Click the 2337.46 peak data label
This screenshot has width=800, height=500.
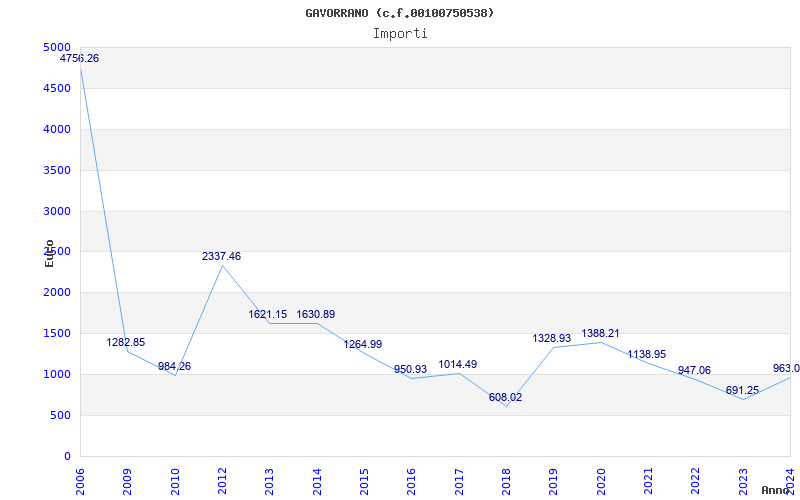tap(221, 257)
